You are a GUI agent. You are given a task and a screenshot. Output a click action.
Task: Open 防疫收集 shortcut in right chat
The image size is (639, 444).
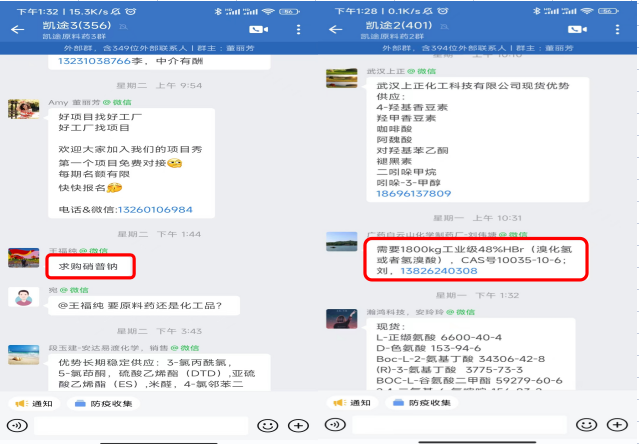(x=422, y=402)
